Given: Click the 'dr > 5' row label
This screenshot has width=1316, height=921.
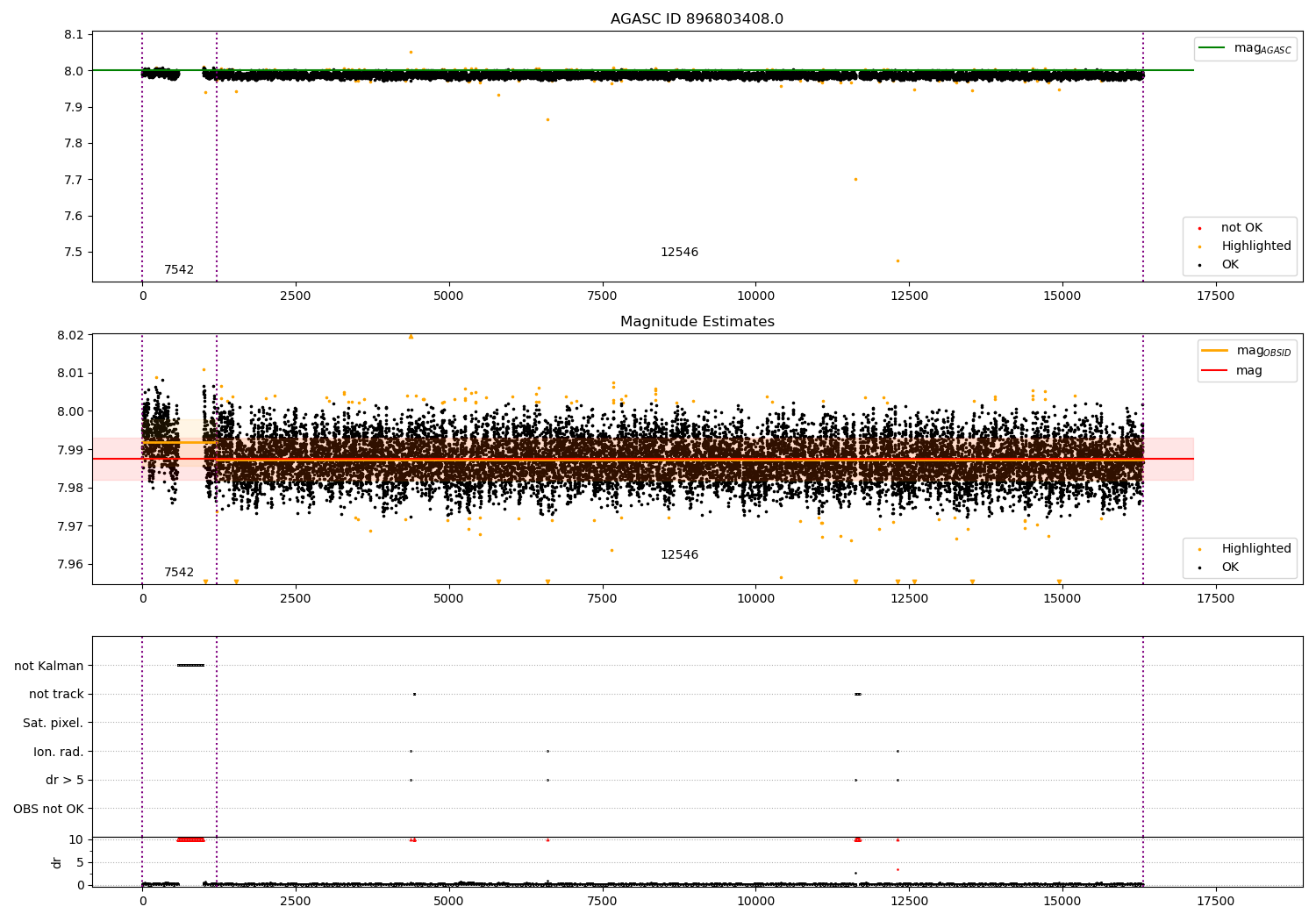Looking at the screenshot, I should pos(64,780).
